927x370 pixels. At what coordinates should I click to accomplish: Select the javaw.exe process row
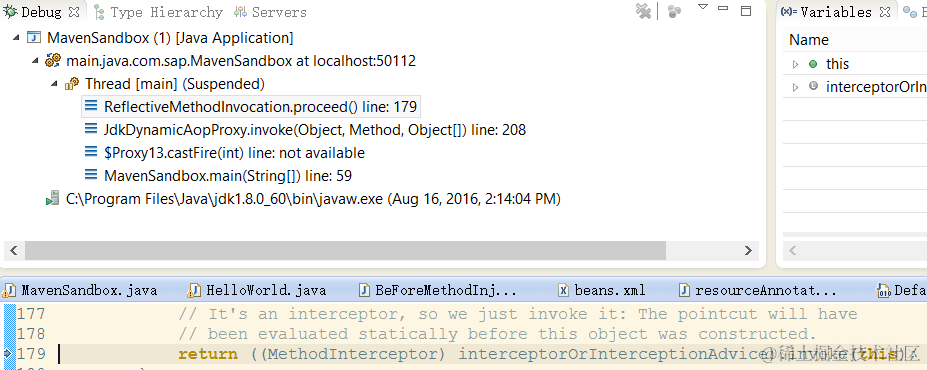click(313, 199)
